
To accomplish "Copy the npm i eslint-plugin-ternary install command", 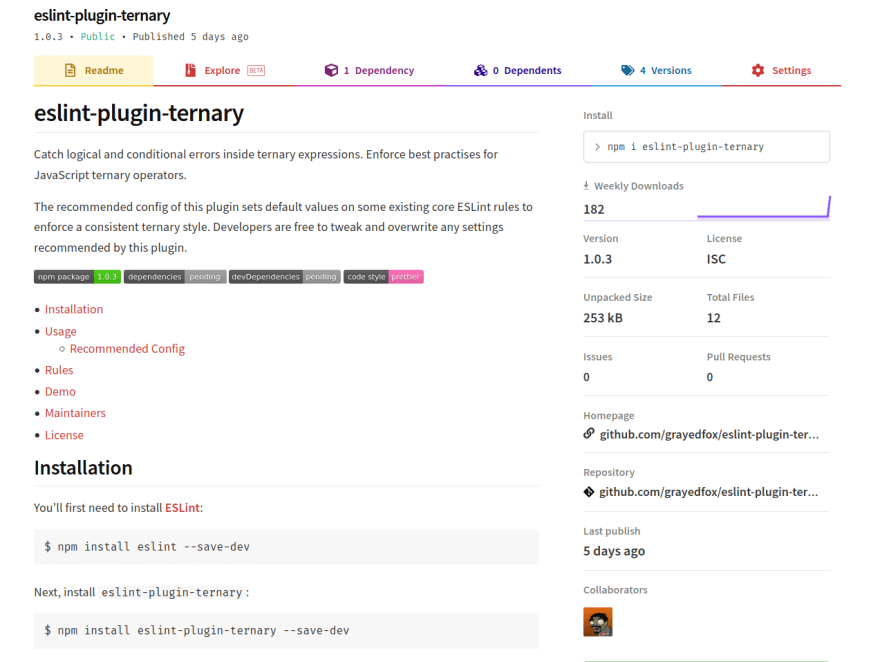I will point(707,147).
